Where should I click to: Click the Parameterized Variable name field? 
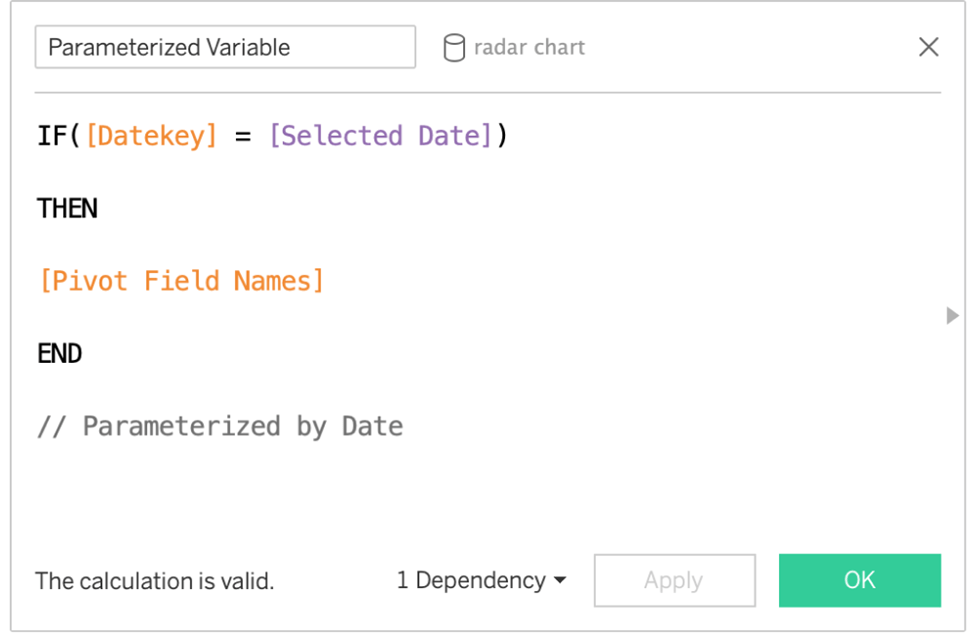coord(225,46)
